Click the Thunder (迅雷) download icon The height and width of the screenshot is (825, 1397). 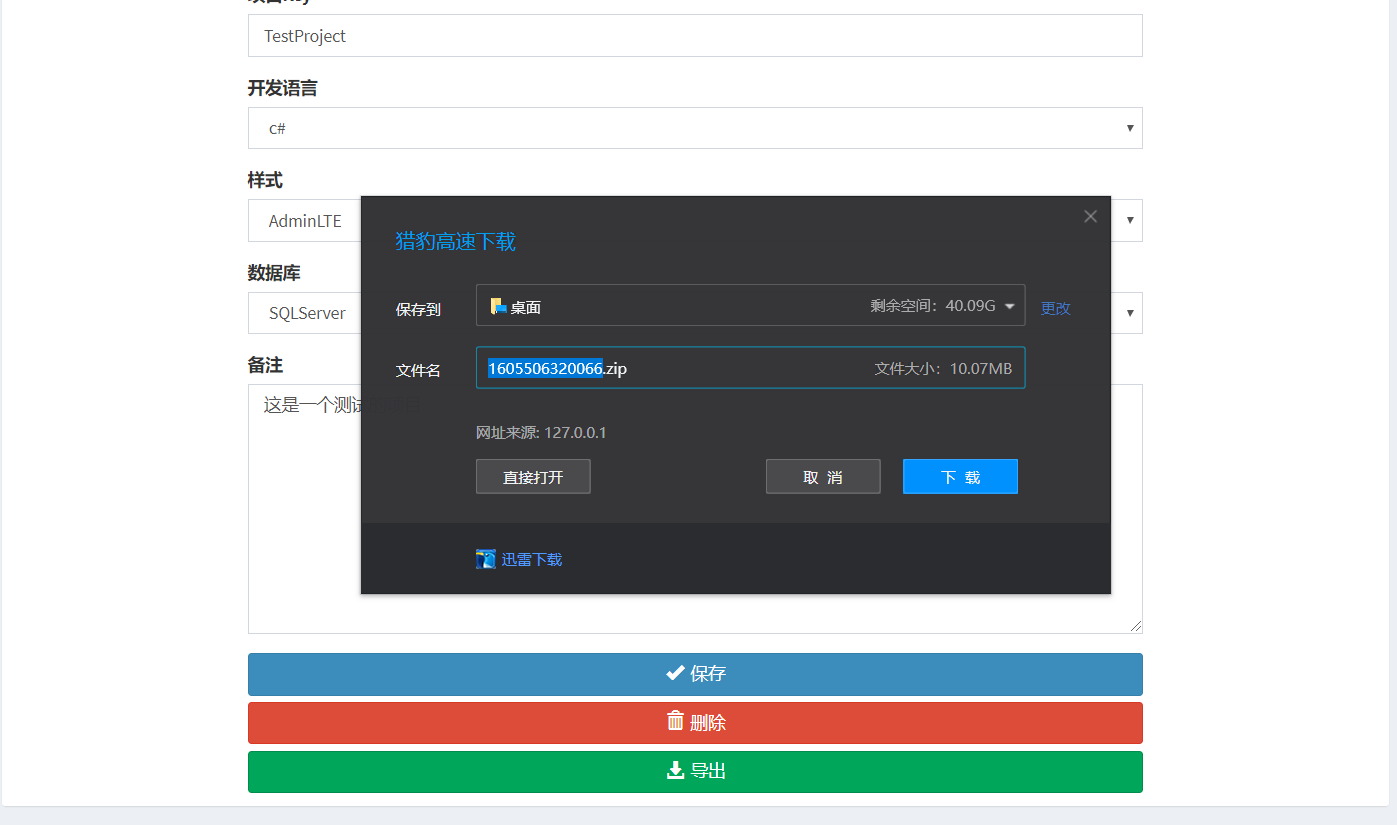(x=486, y=559)
